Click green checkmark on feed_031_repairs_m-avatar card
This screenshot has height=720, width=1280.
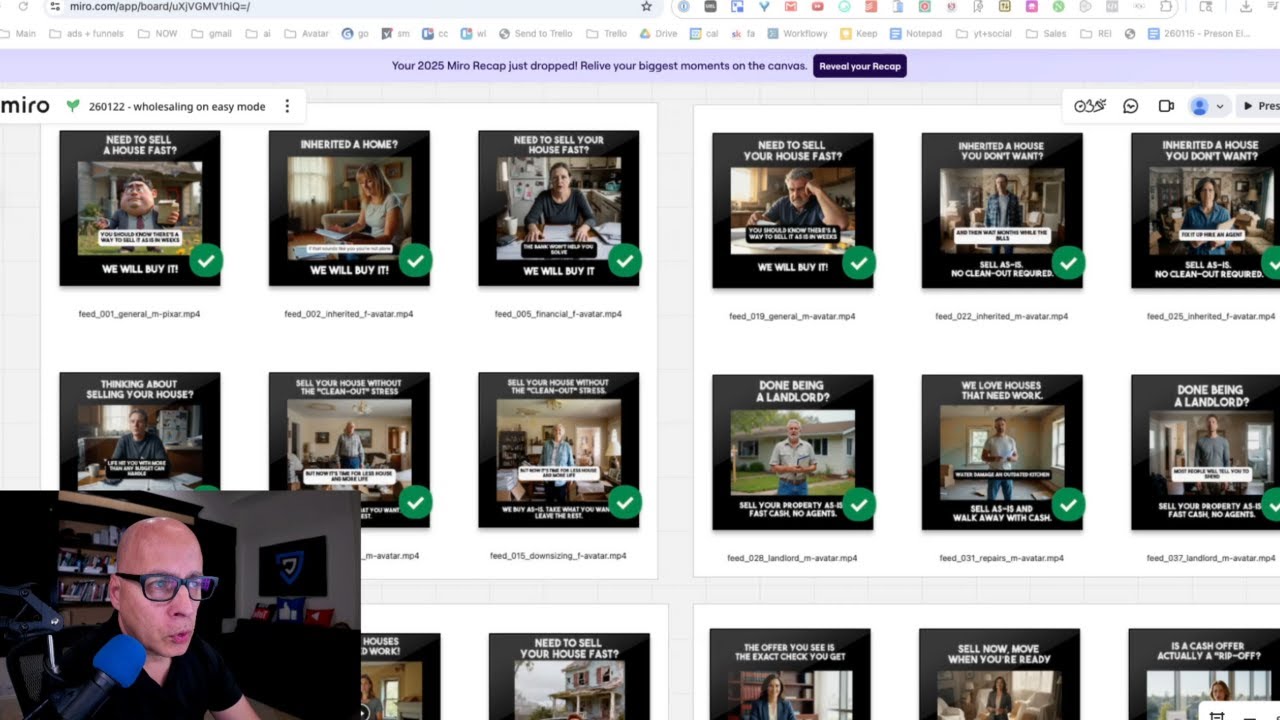tap(1068, 505)
